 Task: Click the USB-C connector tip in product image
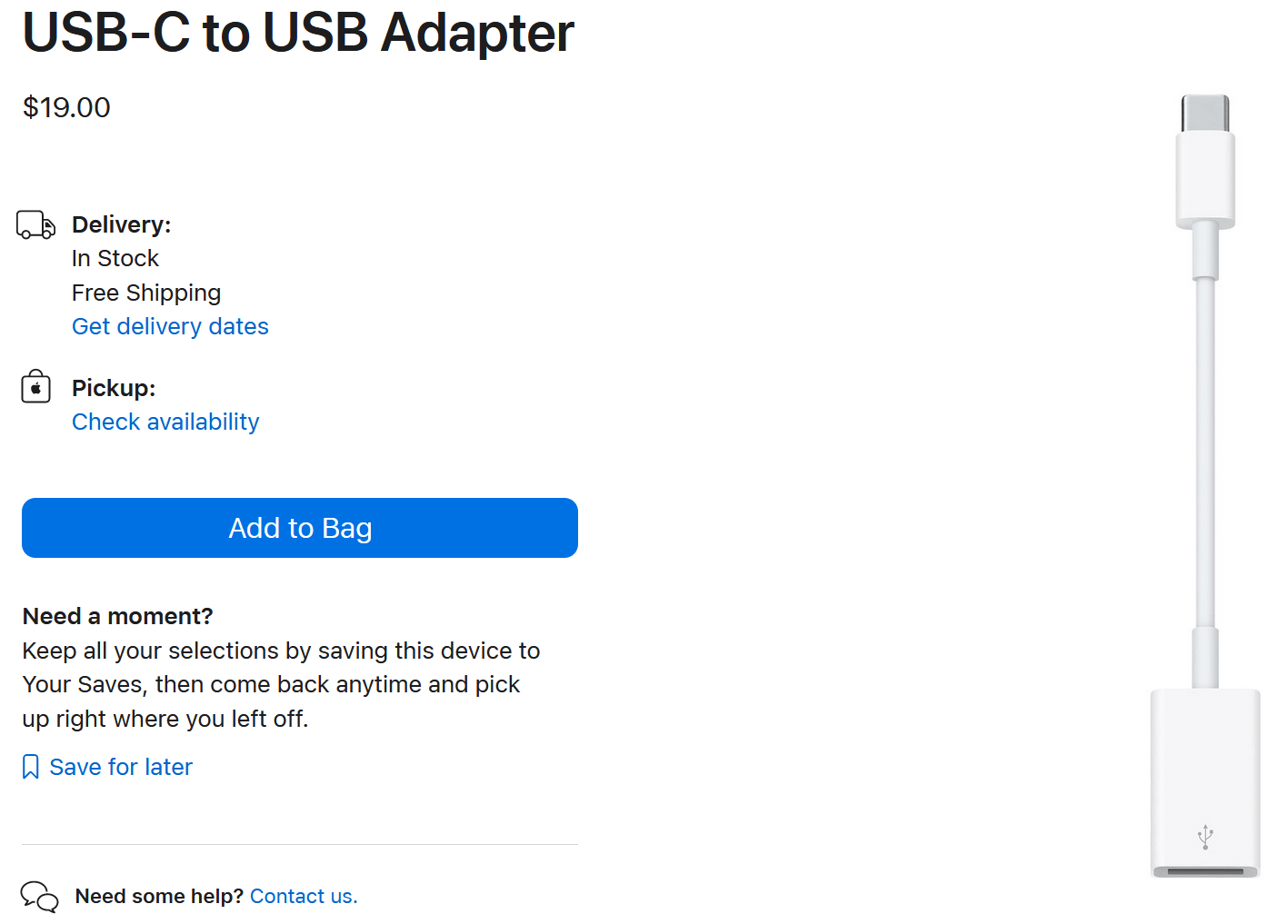[1205, 114]
